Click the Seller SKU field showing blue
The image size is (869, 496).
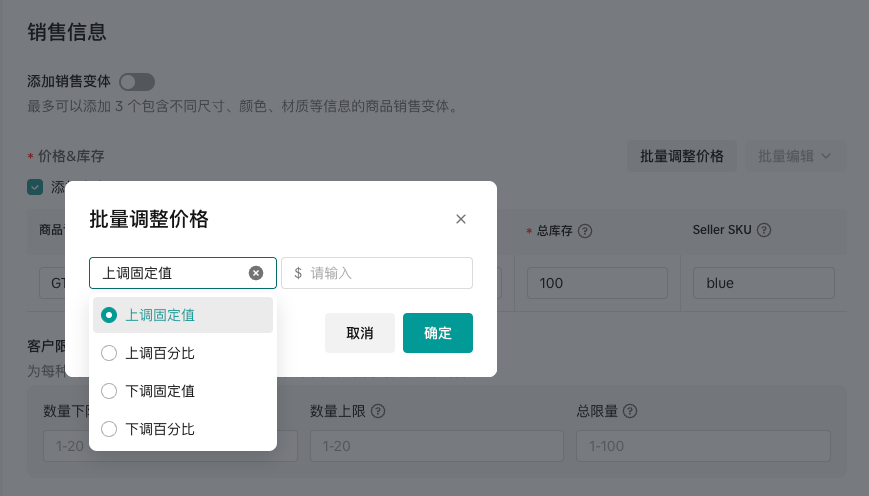(x=763, y=283)
